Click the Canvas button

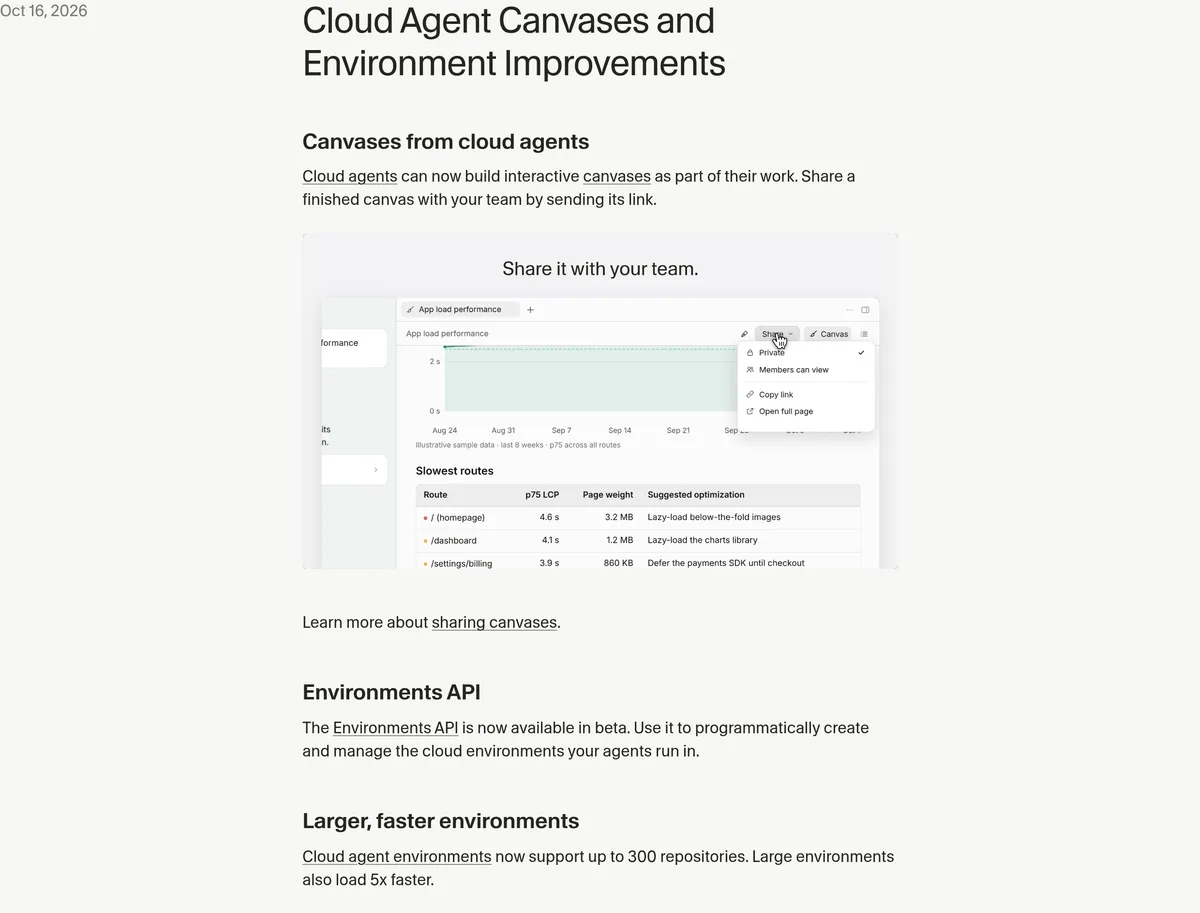tap(828, 334)
